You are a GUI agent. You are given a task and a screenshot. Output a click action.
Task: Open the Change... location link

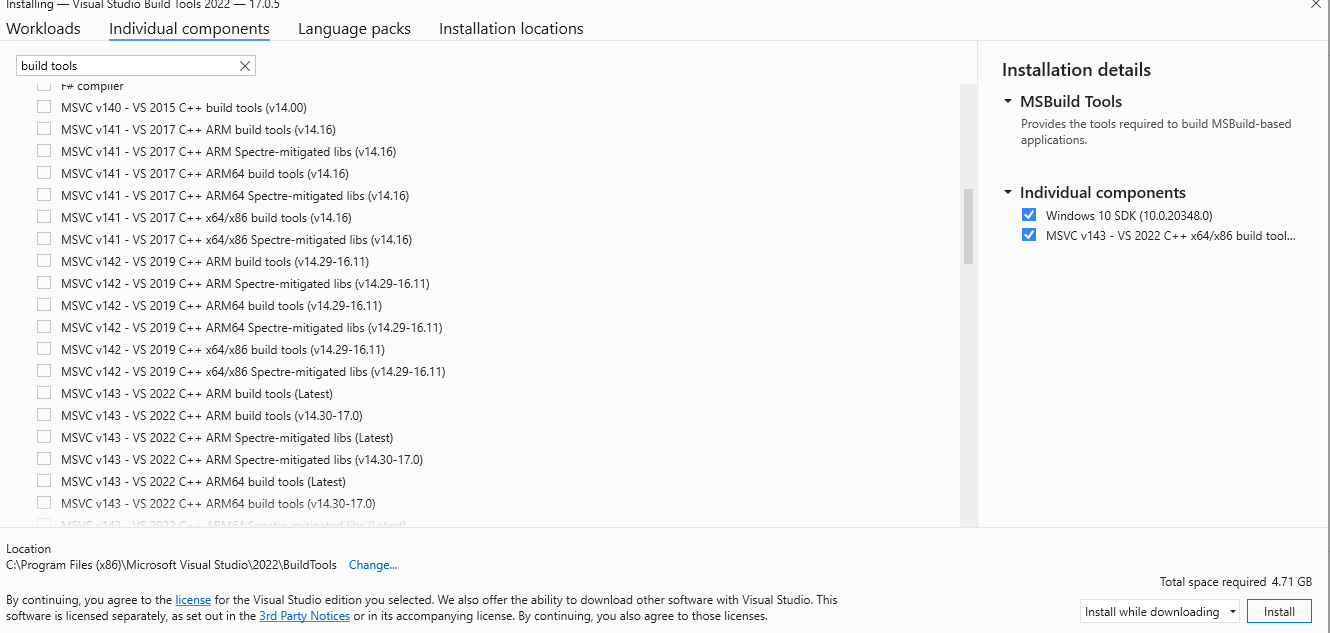click(x=372, y=565)
